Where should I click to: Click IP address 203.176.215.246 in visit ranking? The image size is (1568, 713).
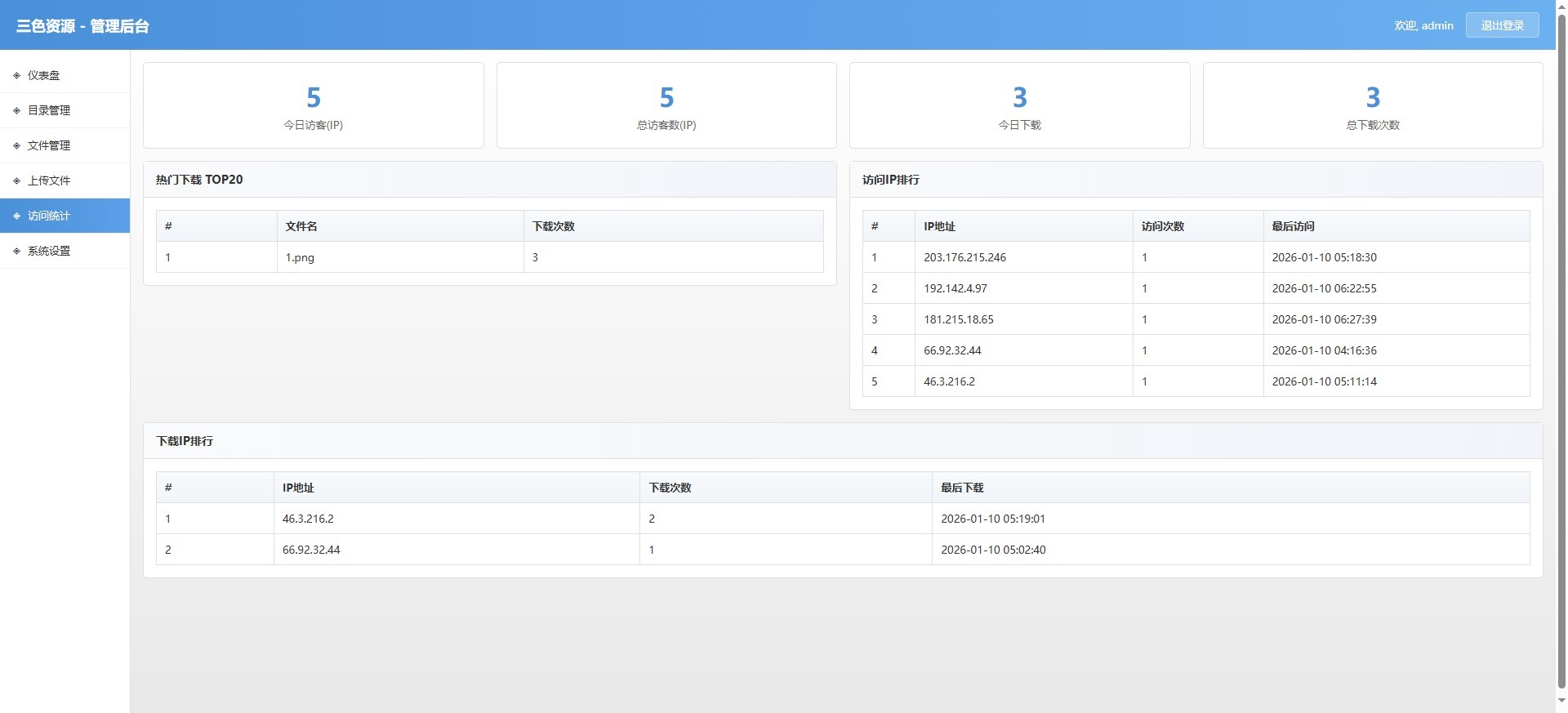coord(964,257)
